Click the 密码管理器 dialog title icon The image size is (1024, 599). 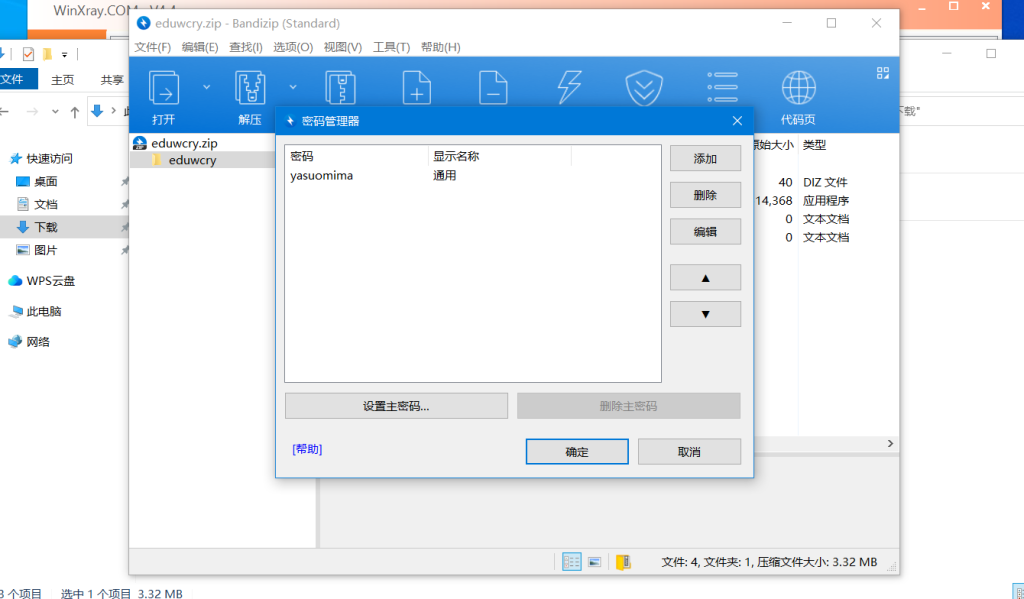[291, 121]
